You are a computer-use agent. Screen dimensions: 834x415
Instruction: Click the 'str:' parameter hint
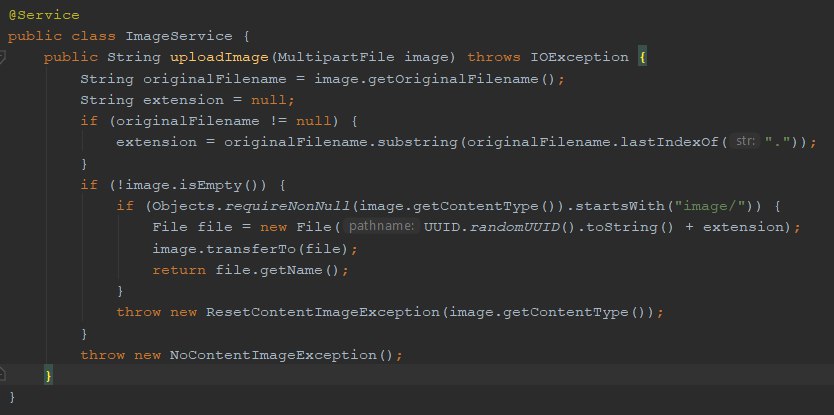click(746, 142)
